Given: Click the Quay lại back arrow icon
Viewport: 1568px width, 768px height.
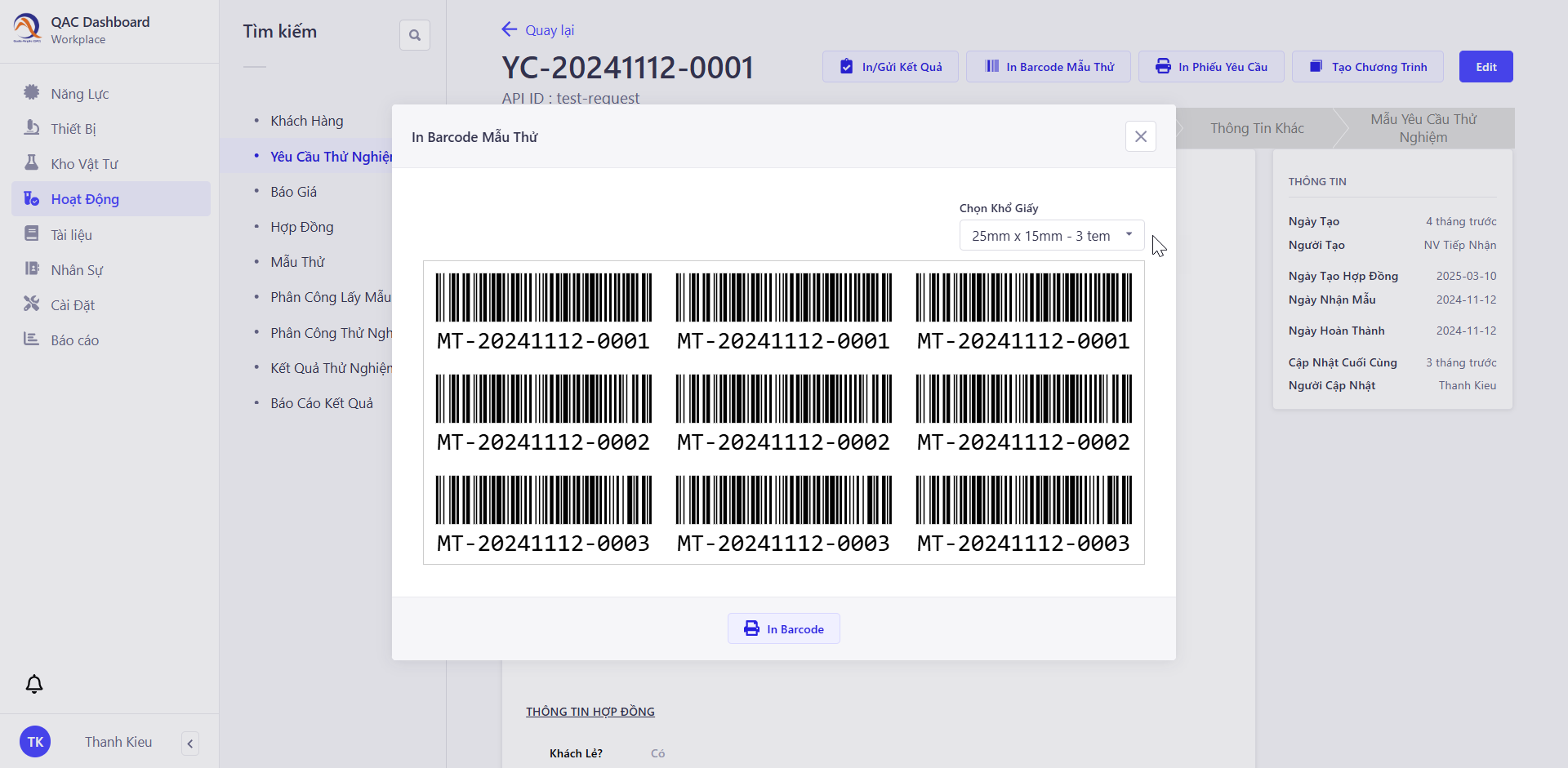Looking at the screenshot, I should pos(510,29).
